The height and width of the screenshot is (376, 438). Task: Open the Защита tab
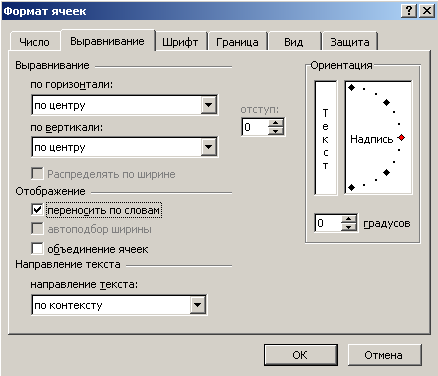[x=350, y=42]
